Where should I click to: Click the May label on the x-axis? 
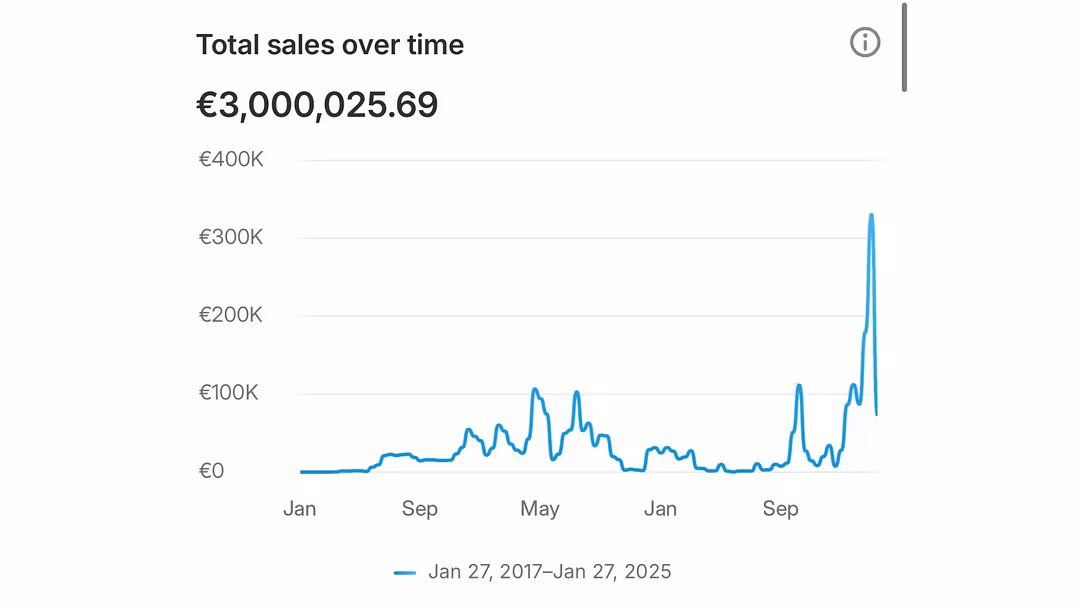tap(540, 509)
